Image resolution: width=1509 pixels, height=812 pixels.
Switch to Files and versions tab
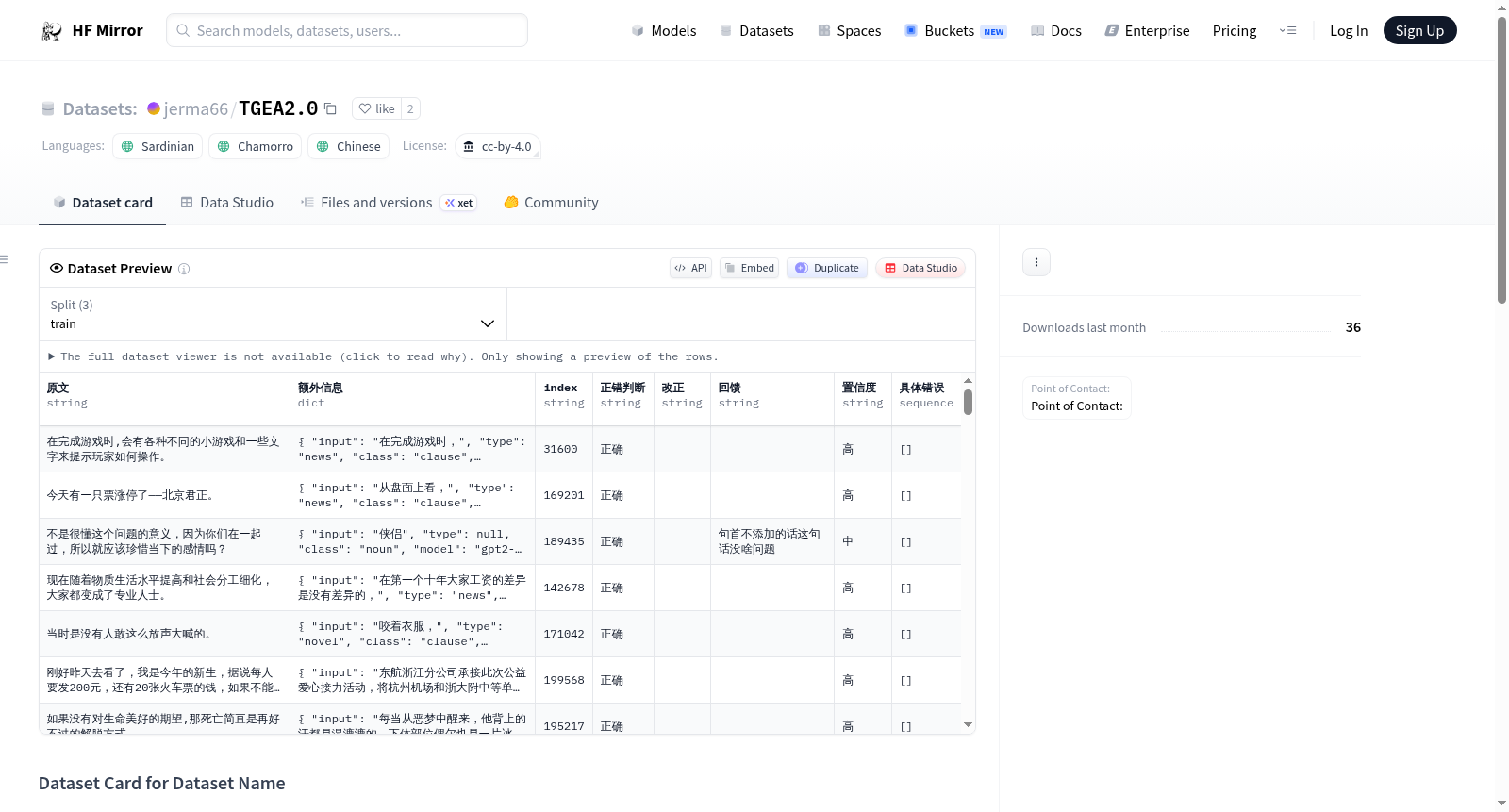coord(389,203)
